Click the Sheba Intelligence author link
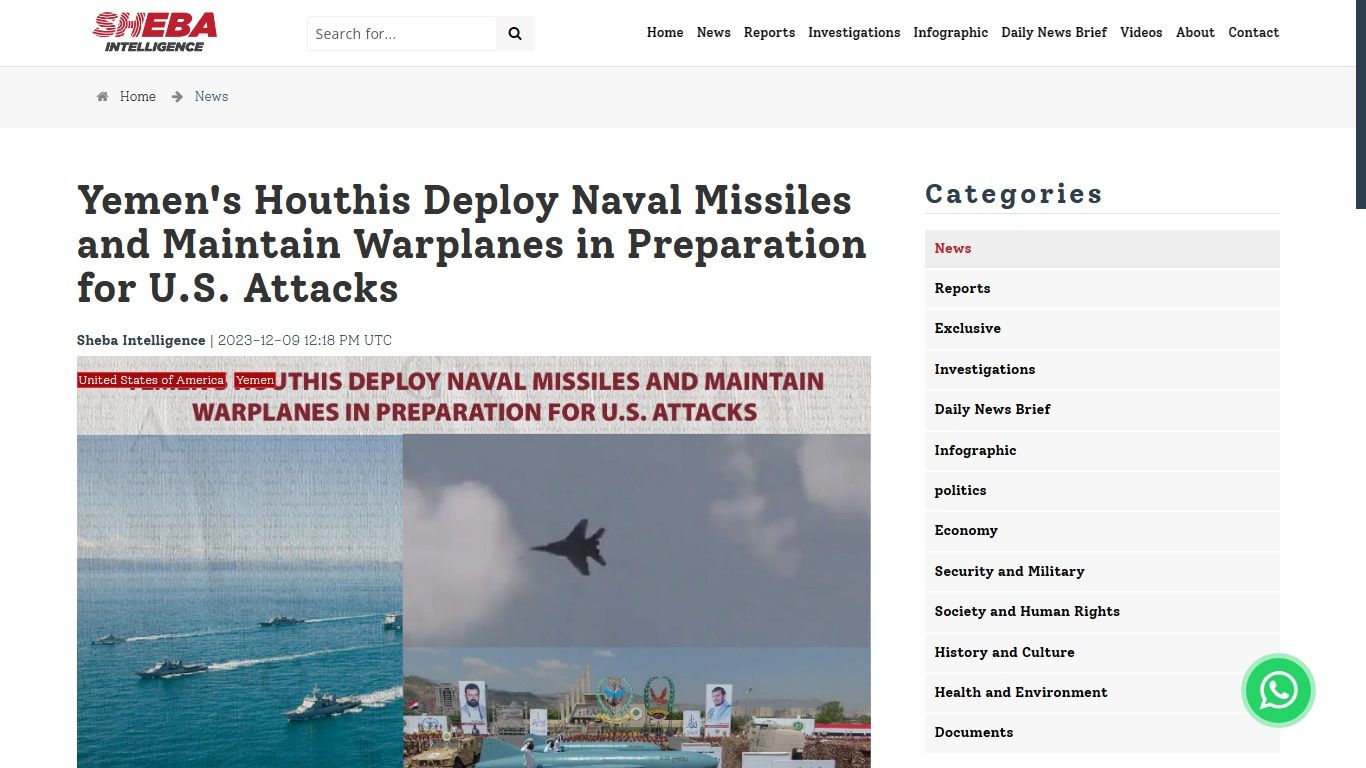Viewport: 1366px width, 768px height. [x=141, y=341]
